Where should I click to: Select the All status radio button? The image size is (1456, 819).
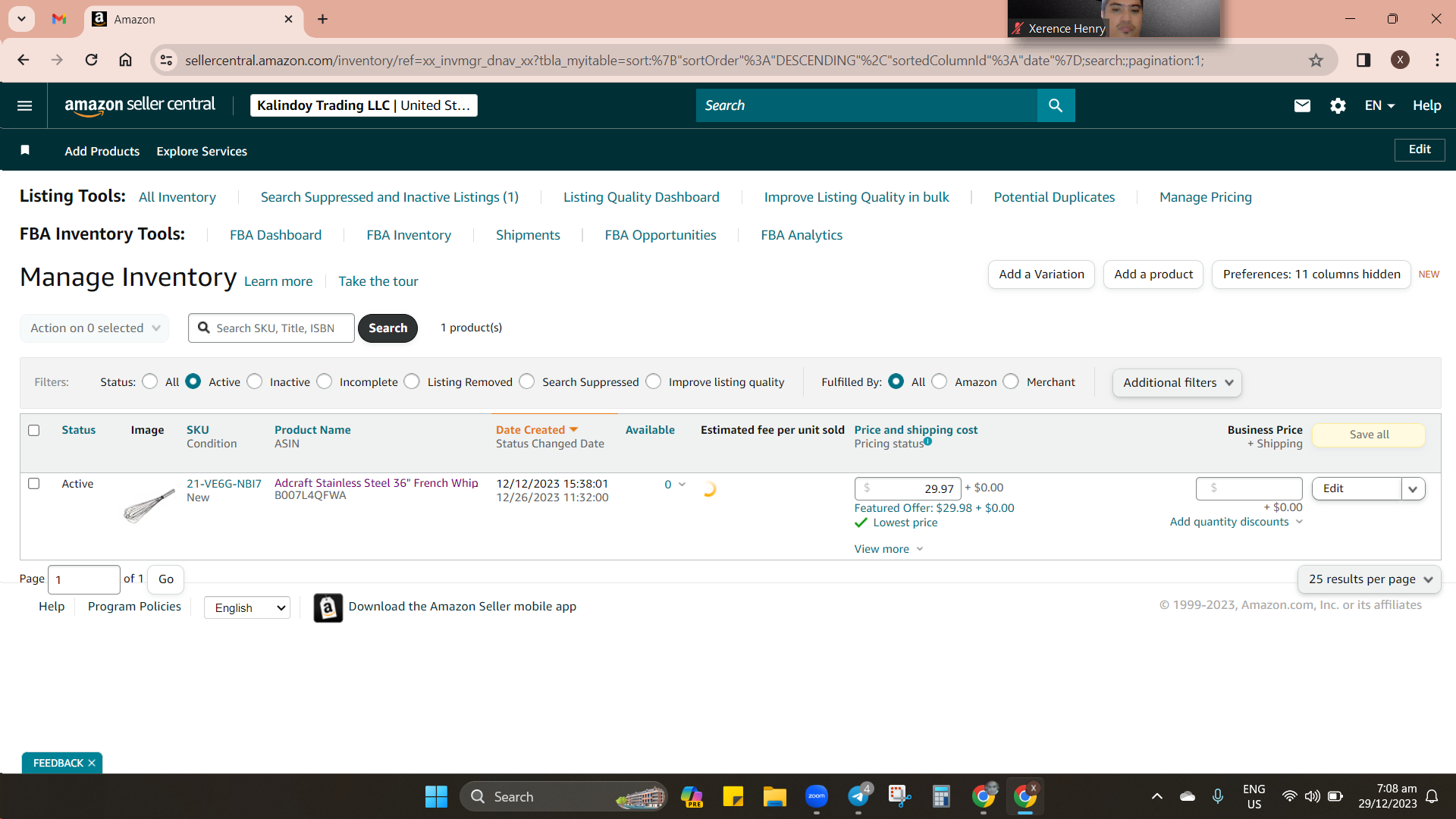150,381
